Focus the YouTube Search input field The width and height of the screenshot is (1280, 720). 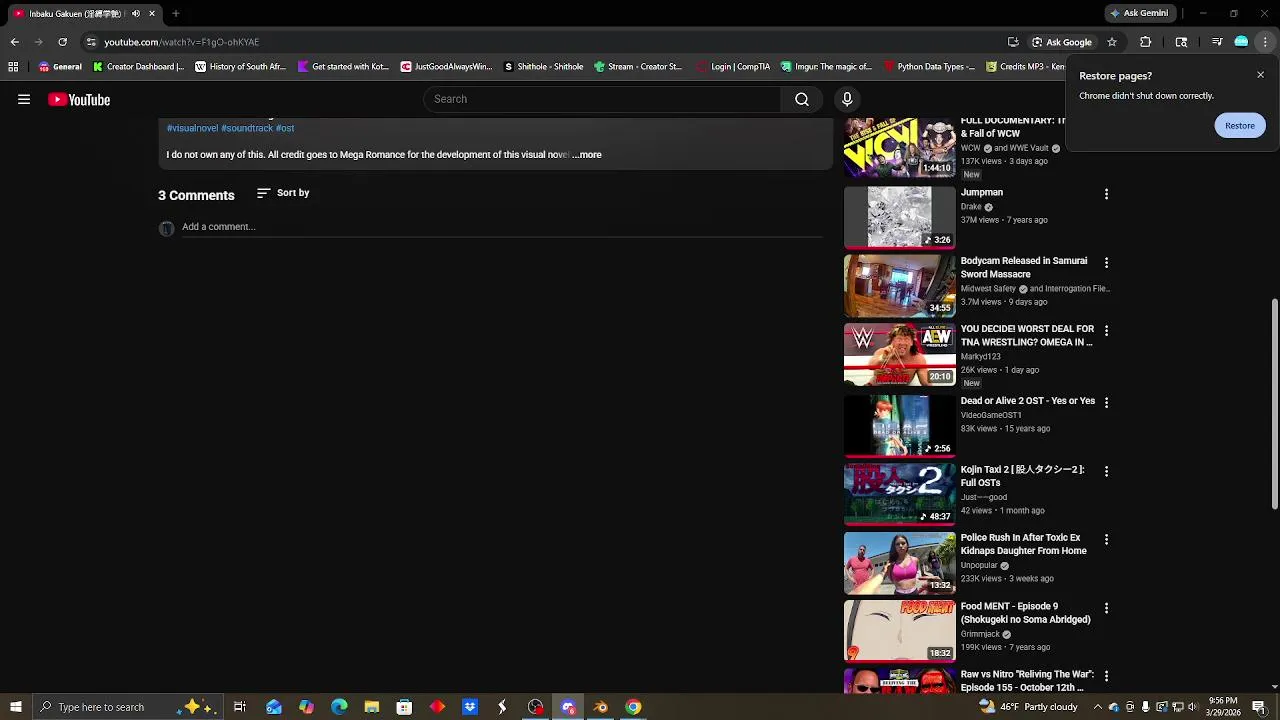click(x=602, y=99)
